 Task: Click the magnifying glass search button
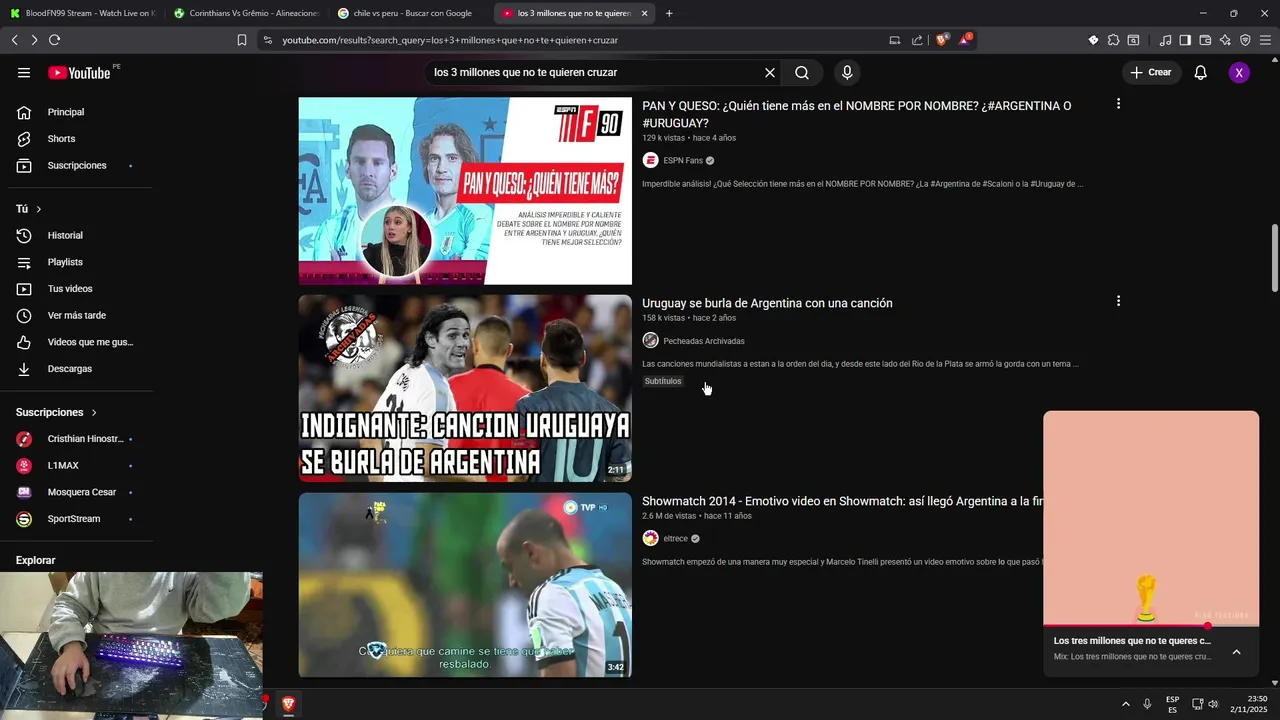[x=802, y=72]
